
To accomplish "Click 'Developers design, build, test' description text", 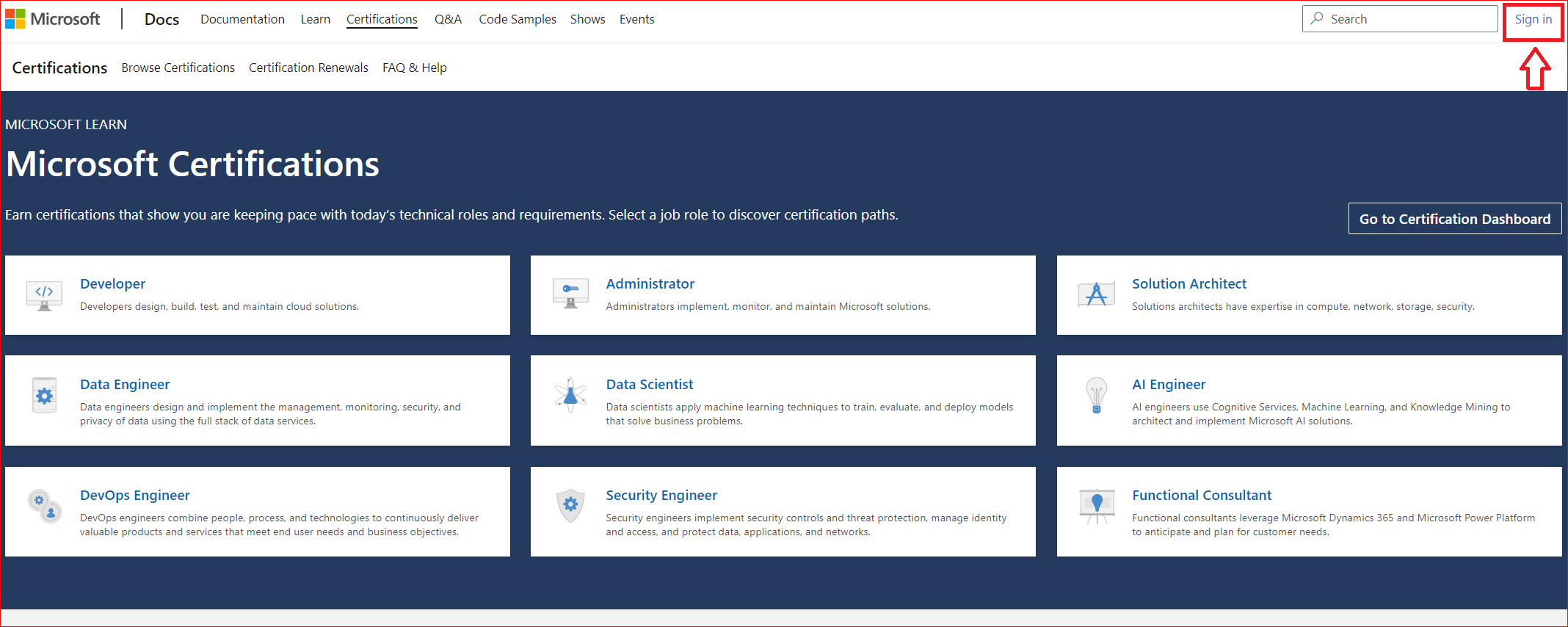I will point(219,307).
